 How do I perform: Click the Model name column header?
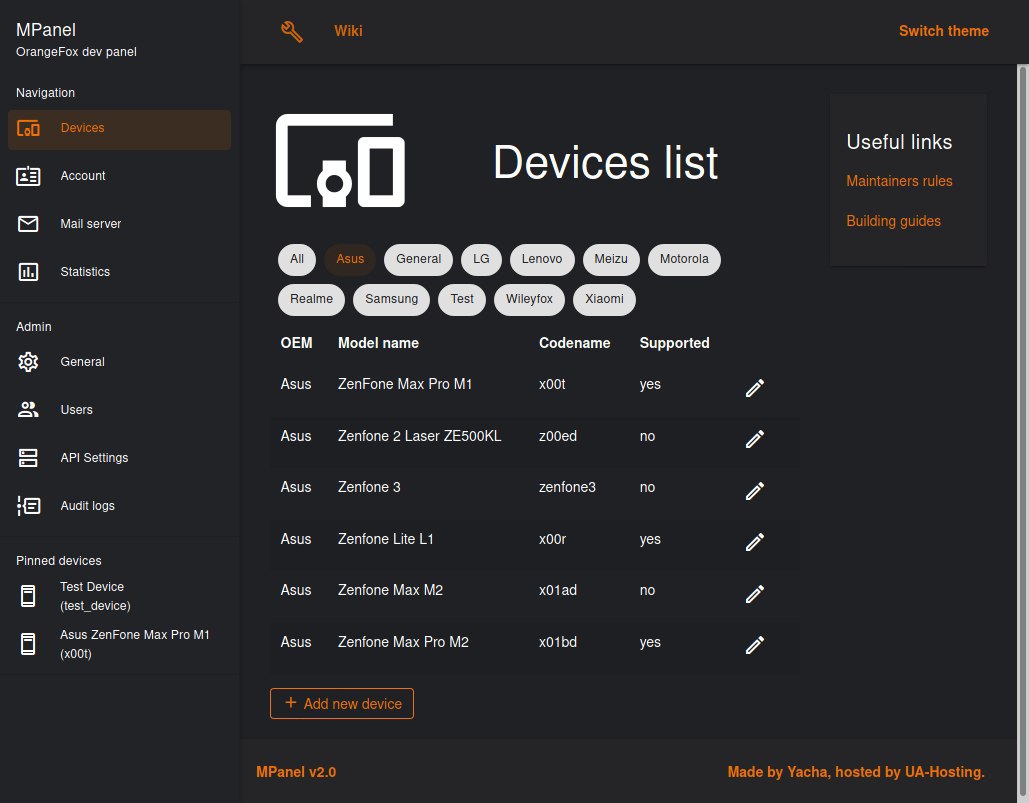click(378, 343)
